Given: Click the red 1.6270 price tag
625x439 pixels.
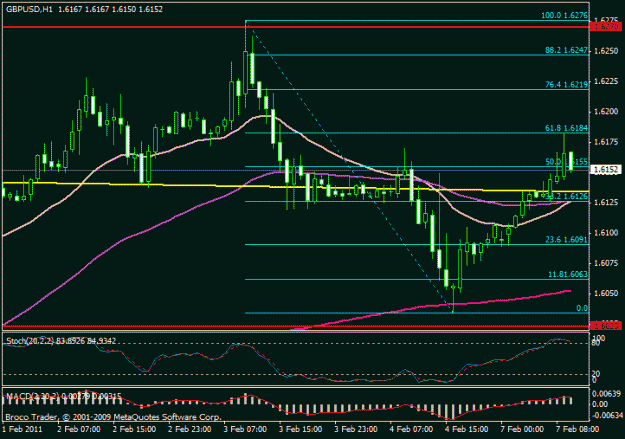Looking at the screenshot, I should pyautogui.click(x=605, y=27).
